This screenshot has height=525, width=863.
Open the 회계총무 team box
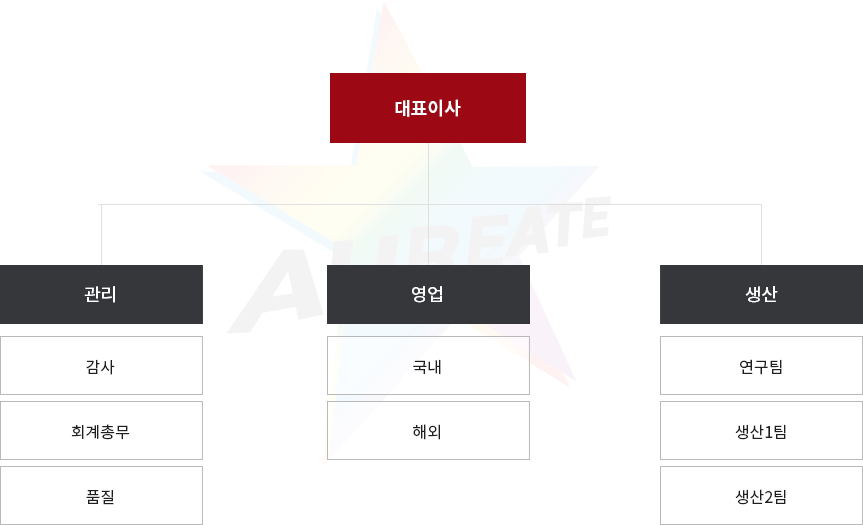101,430
